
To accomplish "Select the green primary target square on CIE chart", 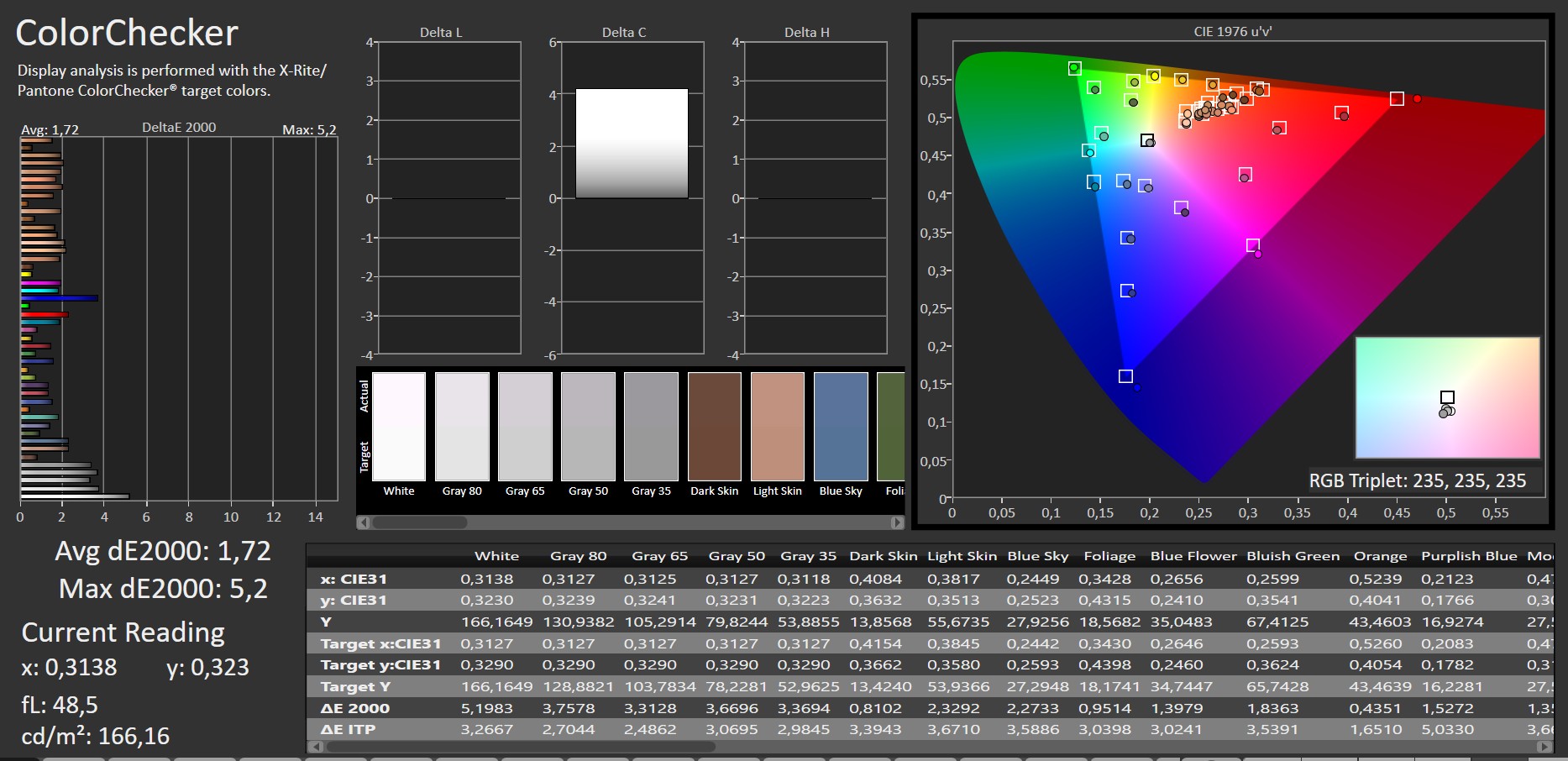I will tap(1074, 68).
